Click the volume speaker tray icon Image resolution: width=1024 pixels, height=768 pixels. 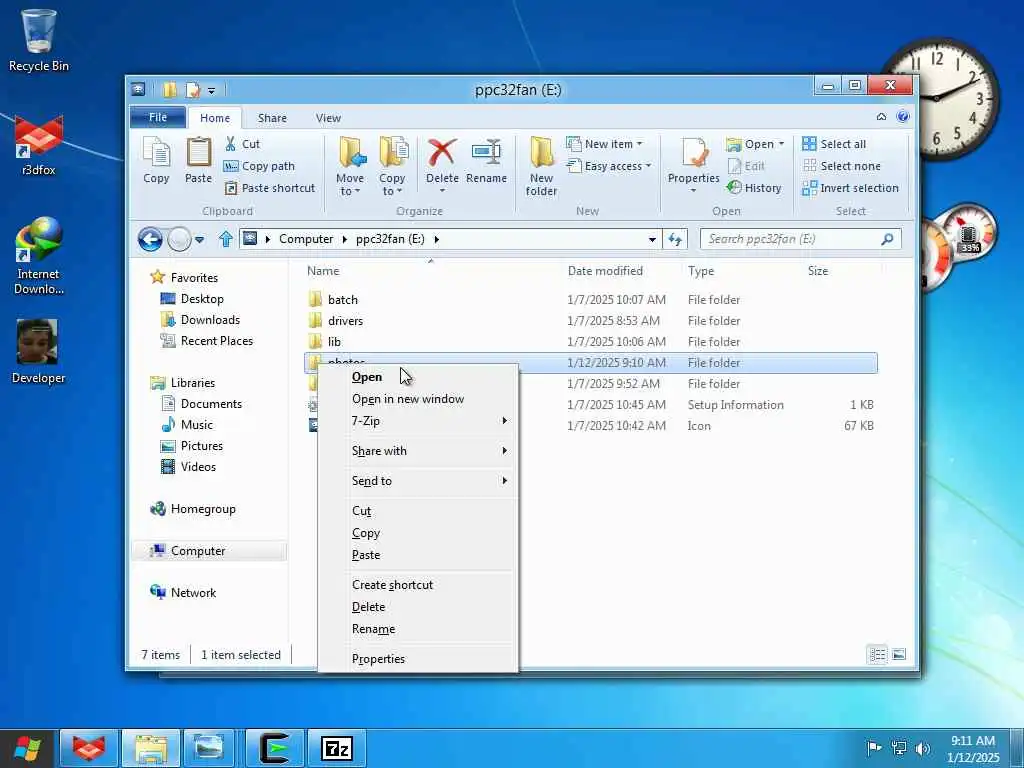click(923, 748)
